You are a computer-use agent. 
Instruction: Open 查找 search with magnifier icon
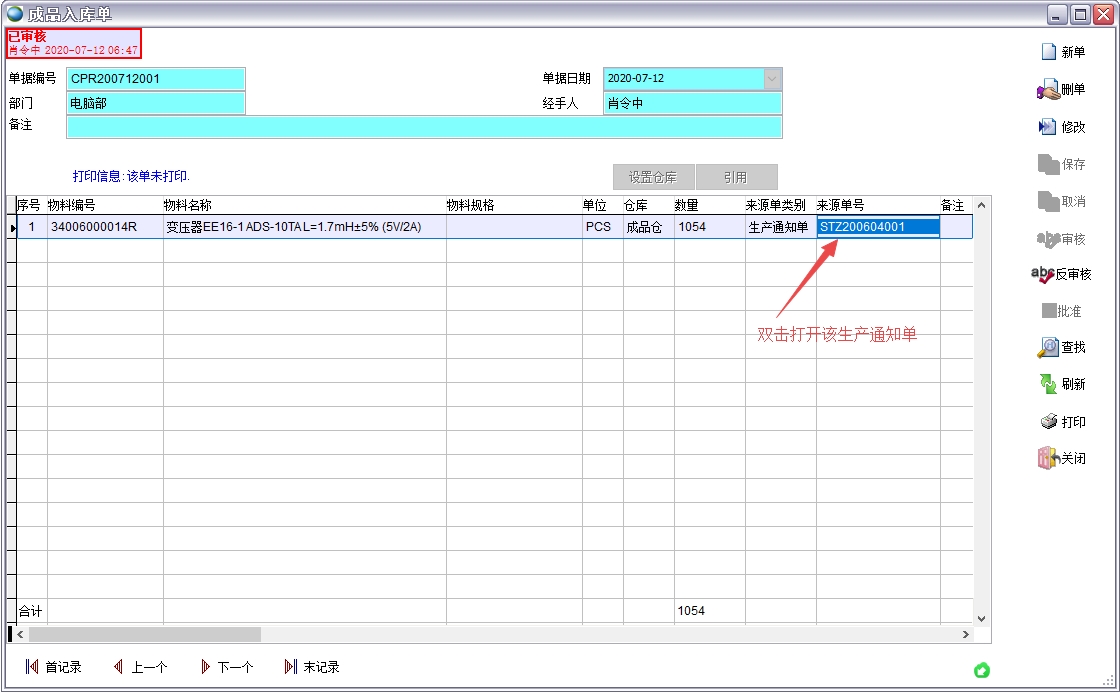pos(1048,348)
